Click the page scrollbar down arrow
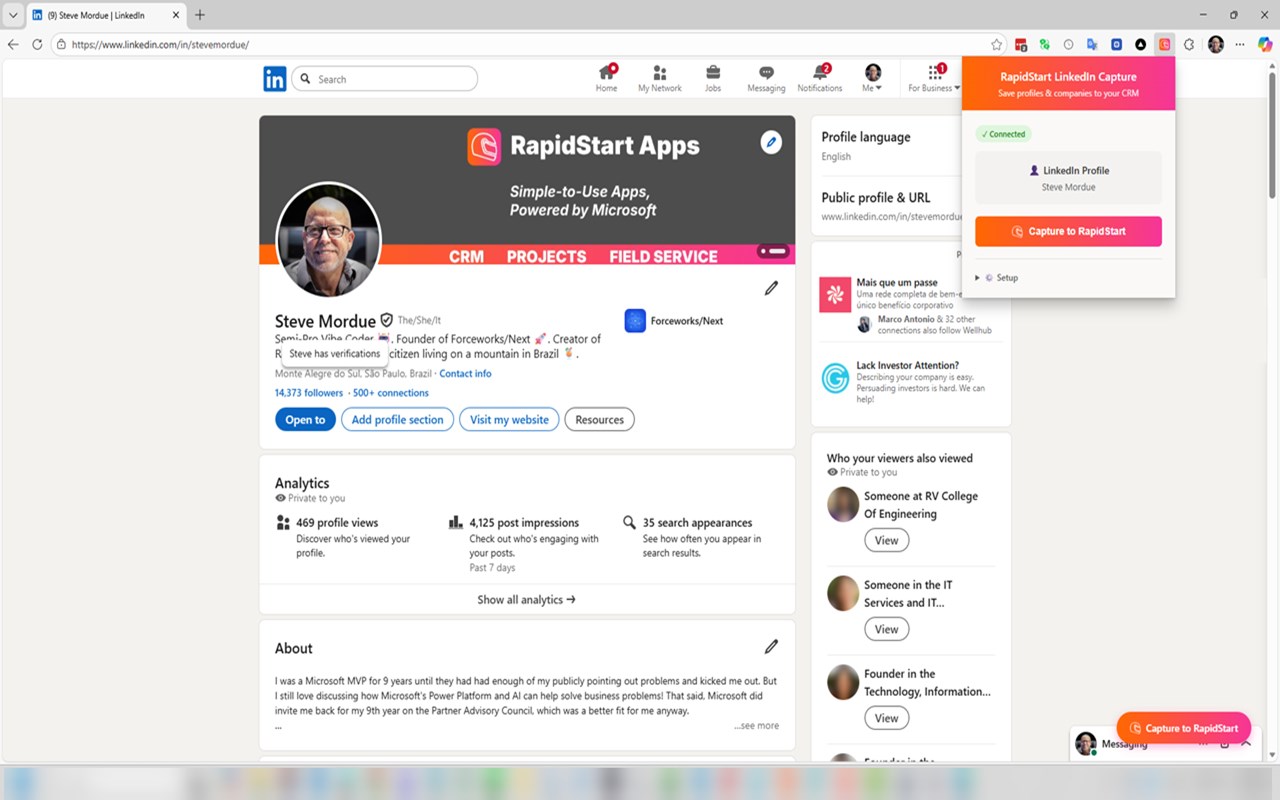 (x=1272, y=756)
